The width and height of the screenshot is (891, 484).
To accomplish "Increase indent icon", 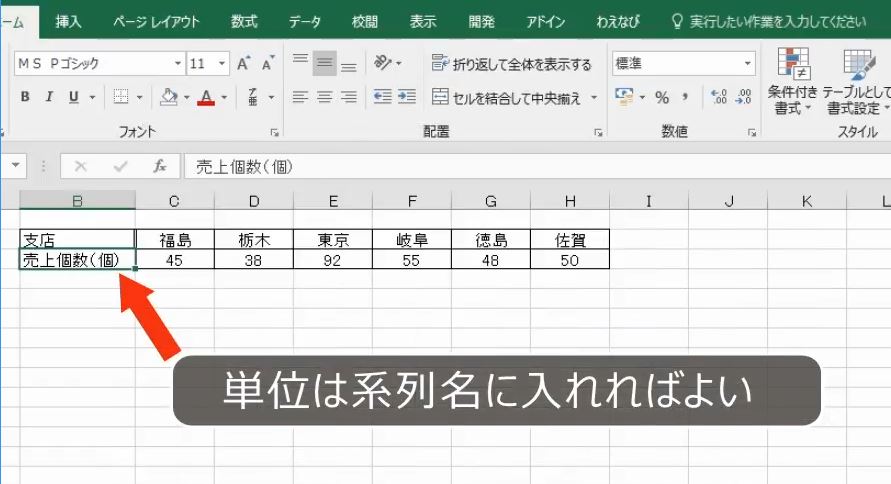I will pyautogui.click(x=407, y=97).
